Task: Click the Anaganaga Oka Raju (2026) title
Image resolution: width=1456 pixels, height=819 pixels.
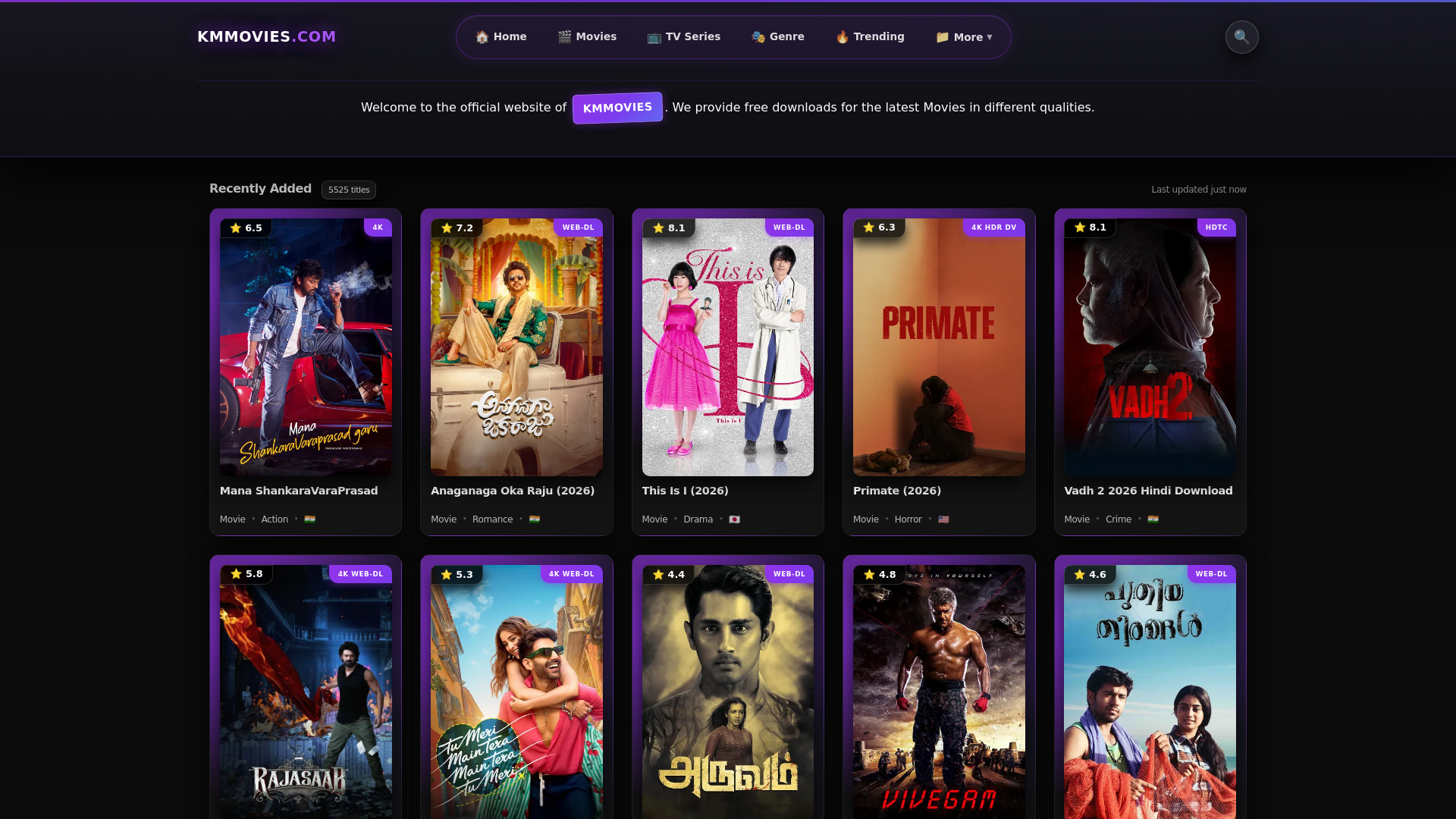Action: click(513, 491)
